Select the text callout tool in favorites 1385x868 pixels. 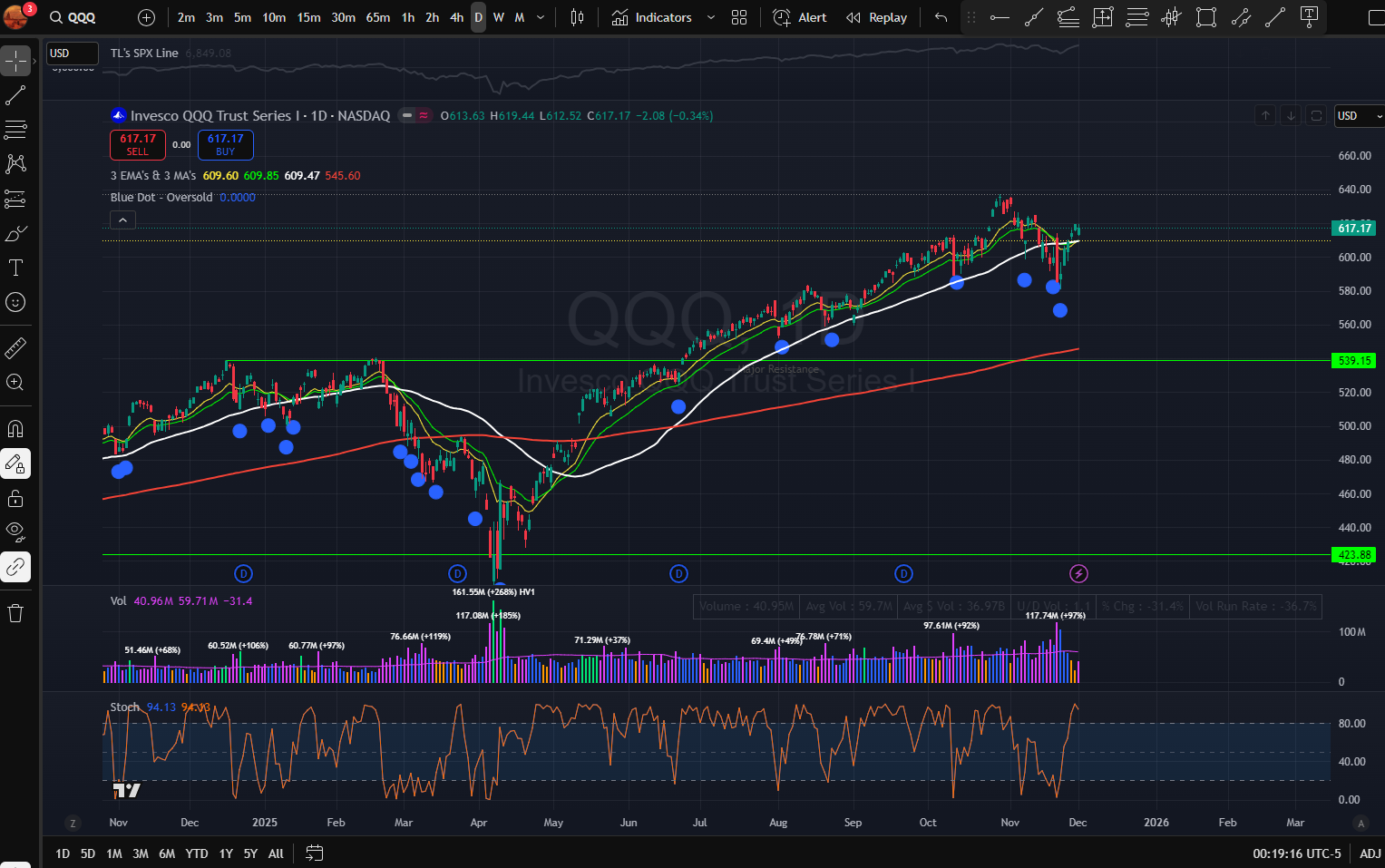tap(1309, 17)
